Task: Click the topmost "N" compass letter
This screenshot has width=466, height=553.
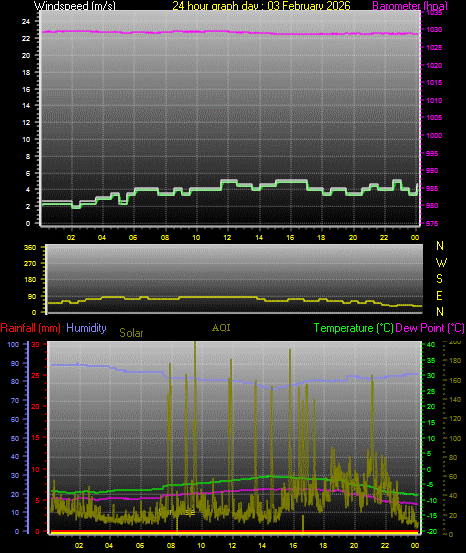Action: [440, 246]
